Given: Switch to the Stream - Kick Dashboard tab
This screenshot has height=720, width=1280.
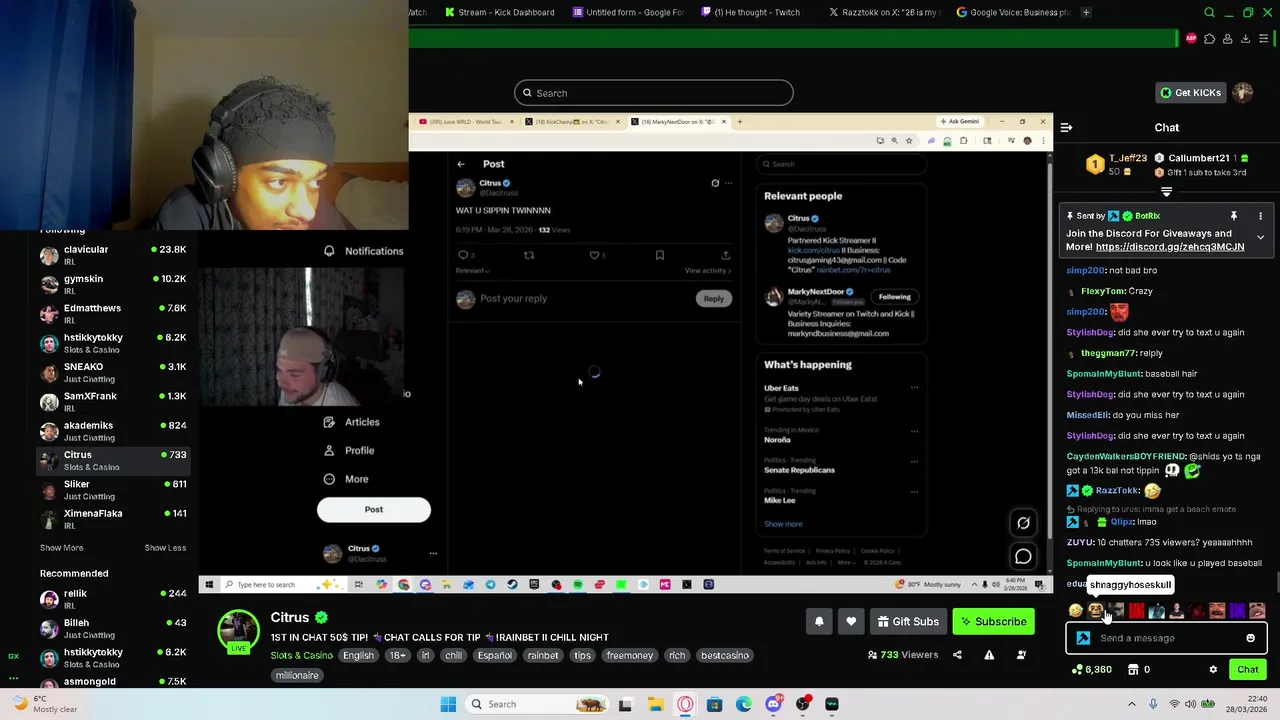Looking at the screenshot, I should 500,12.
